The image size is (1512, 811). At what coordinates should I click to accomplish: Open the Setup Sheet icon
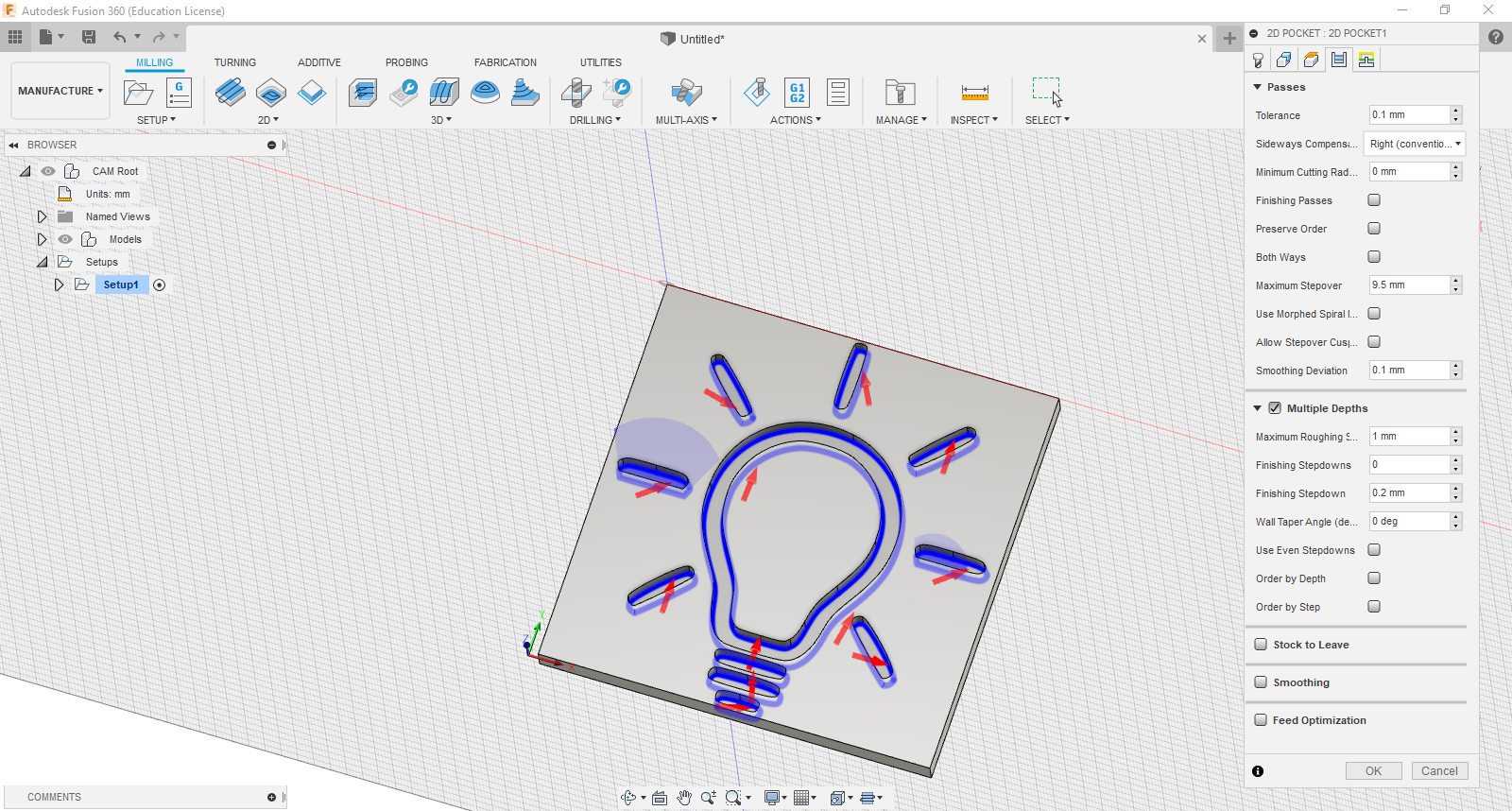tap(838, 93)
